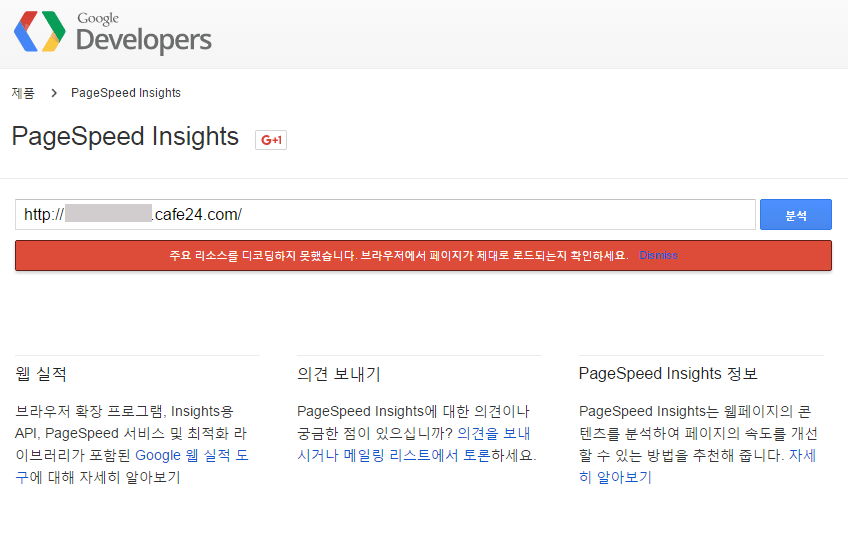Click the breadcrumb chevron arrow separator

coord(53,93)
